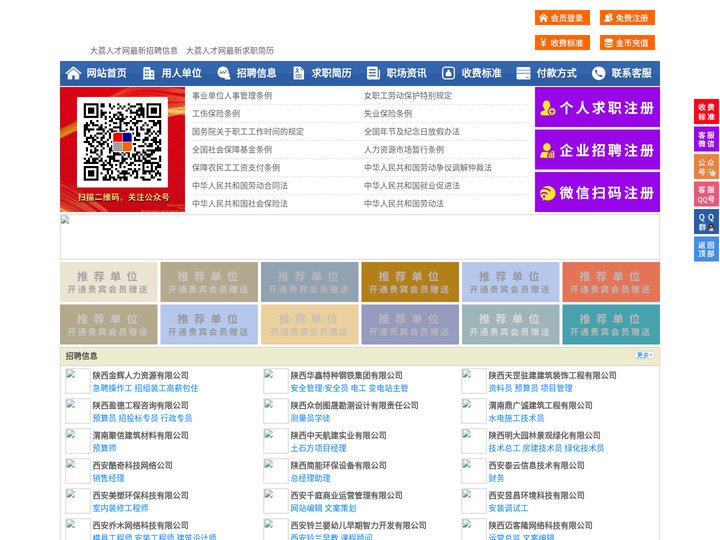Click the coral-orange 推荐单位 tile
Screen dimensions: 720x540
tap(611, 282)
